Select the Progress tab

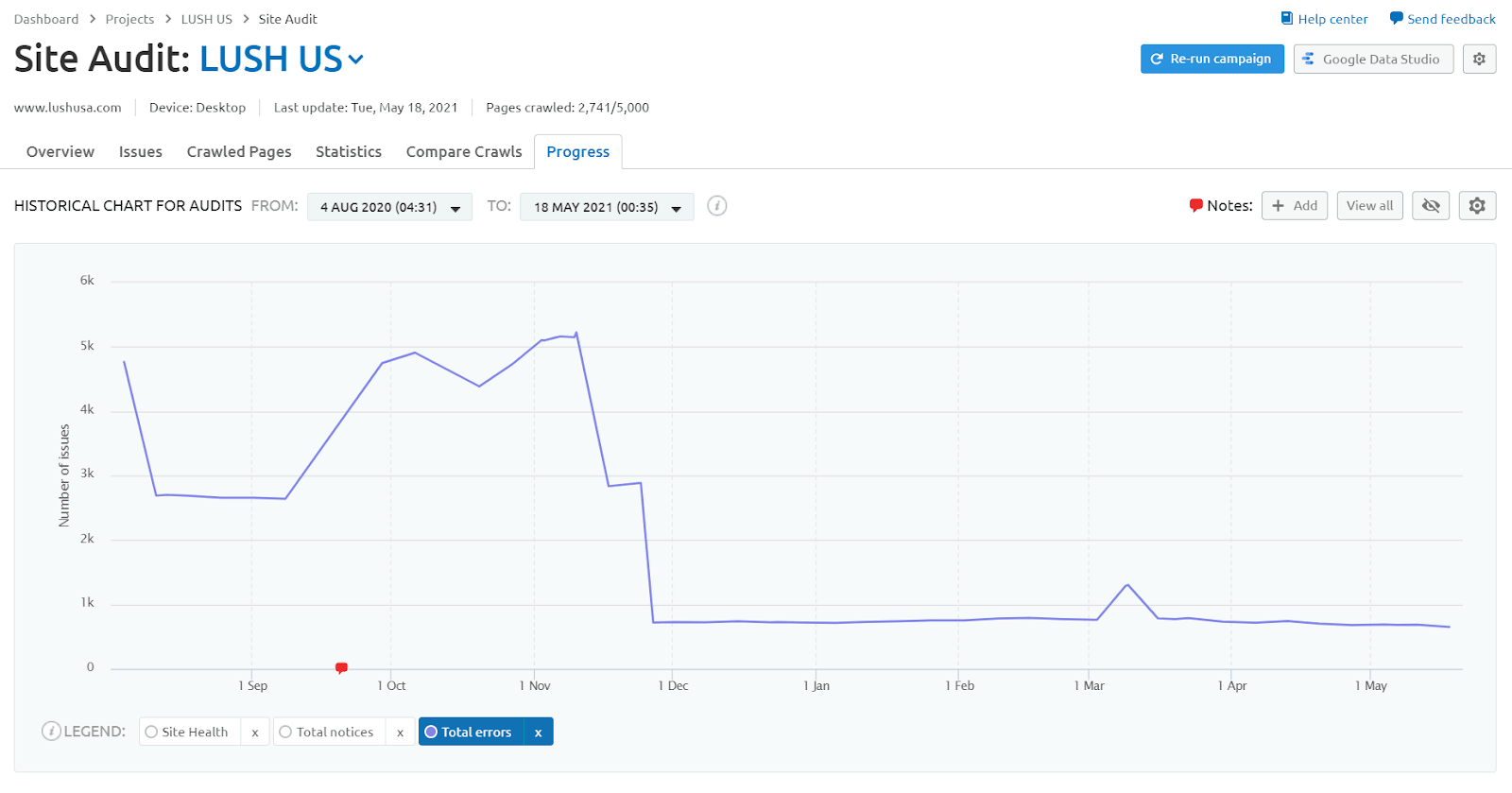tap(578, 151)
